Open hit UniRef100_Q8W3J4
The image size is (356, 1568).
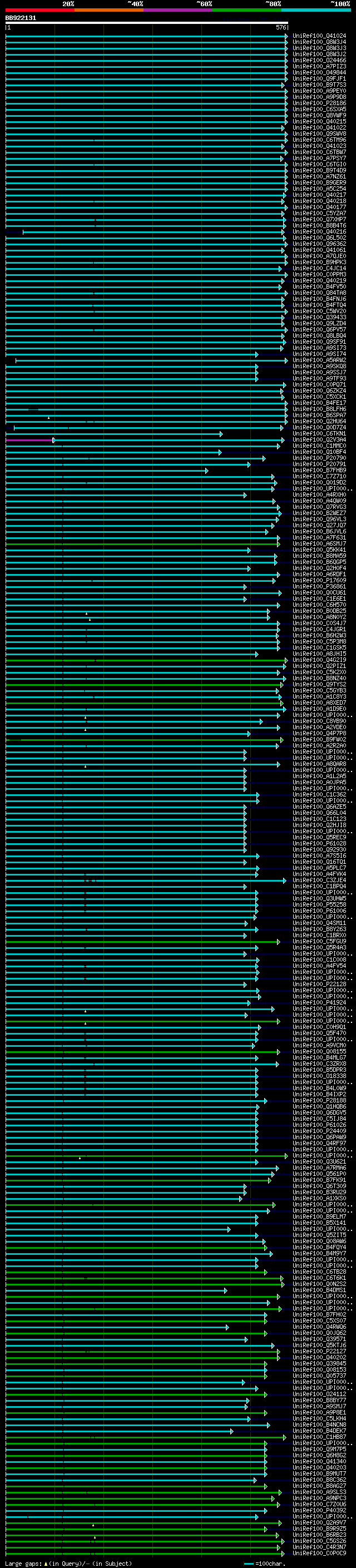pyautogui.click(x=319, y=42)
